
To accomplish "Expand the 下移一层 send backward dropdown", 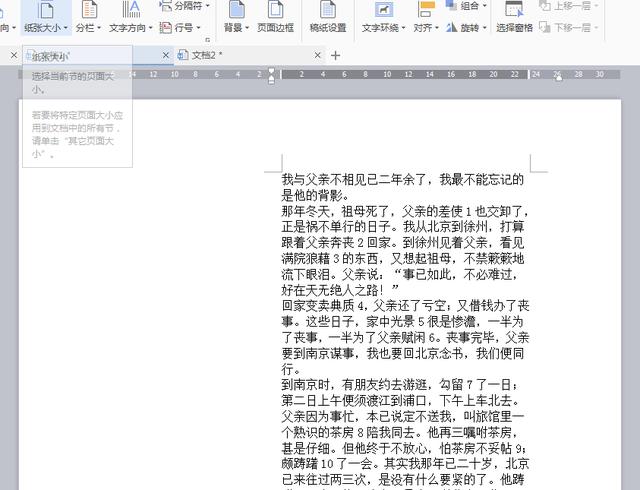I will click(596, 28).
